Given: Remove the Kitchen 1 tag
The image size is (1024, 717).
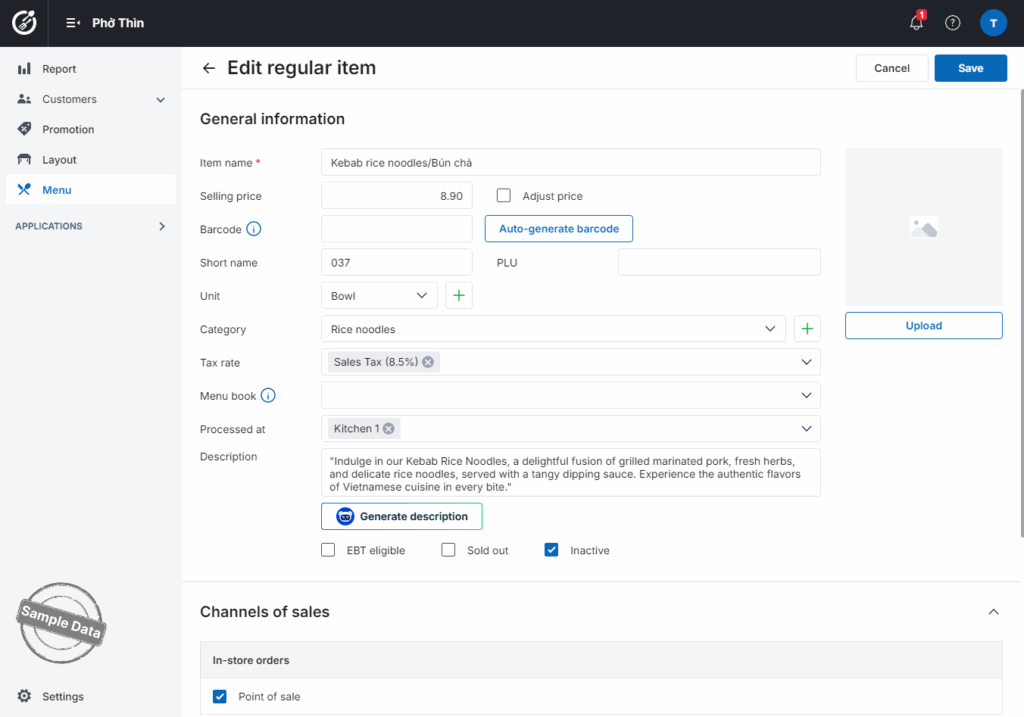Looking at the screenshot, I should point(389,429).
